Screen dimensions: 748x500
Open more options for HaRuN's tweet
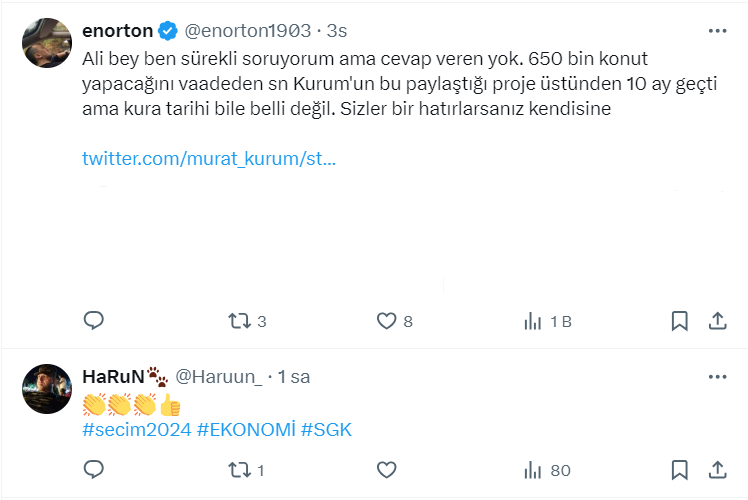pyautogui.click(x=717, y=377)
